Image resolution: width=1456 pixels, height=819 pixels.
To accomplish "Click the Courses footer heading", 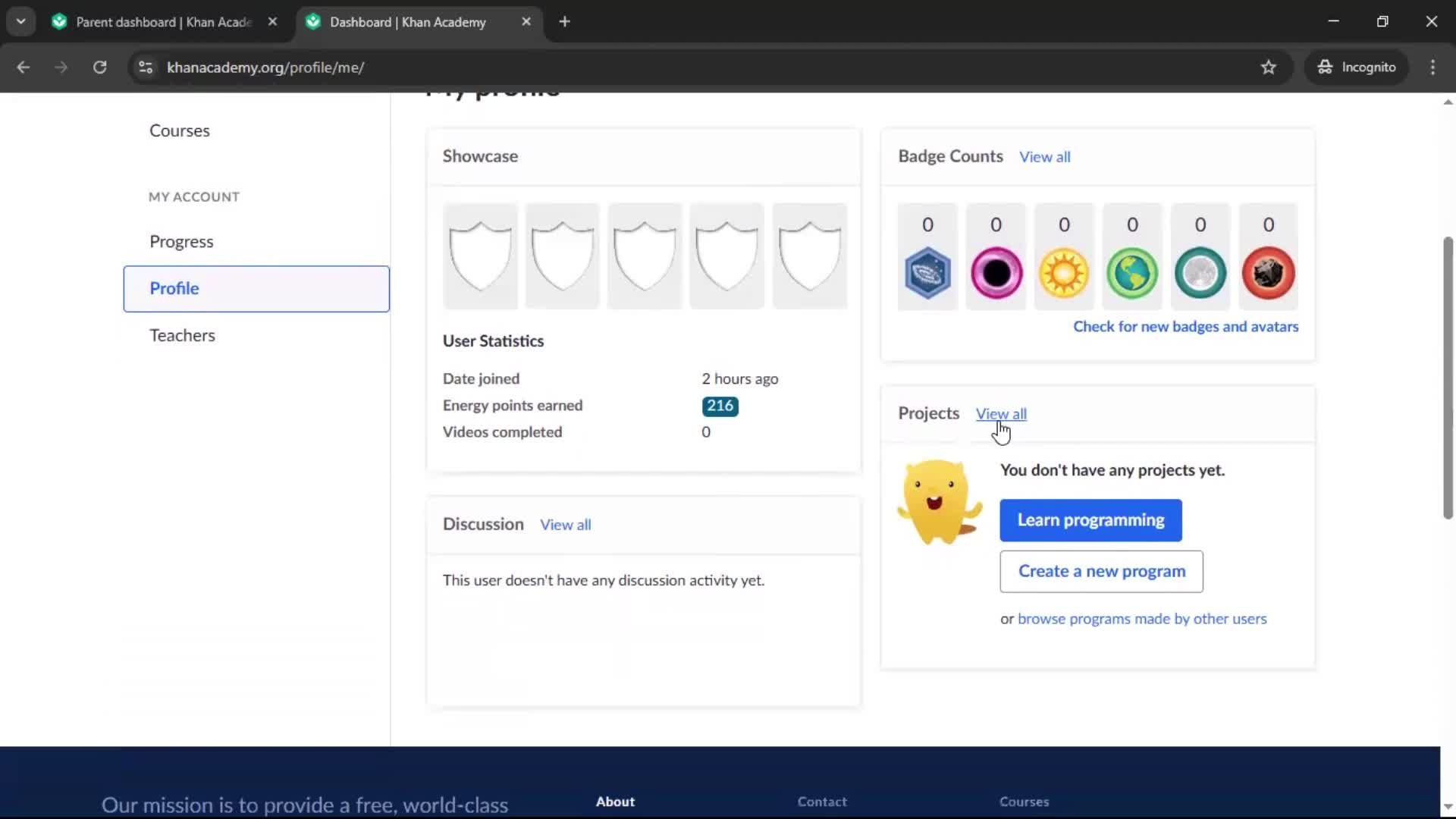I will coord(1024,802).
